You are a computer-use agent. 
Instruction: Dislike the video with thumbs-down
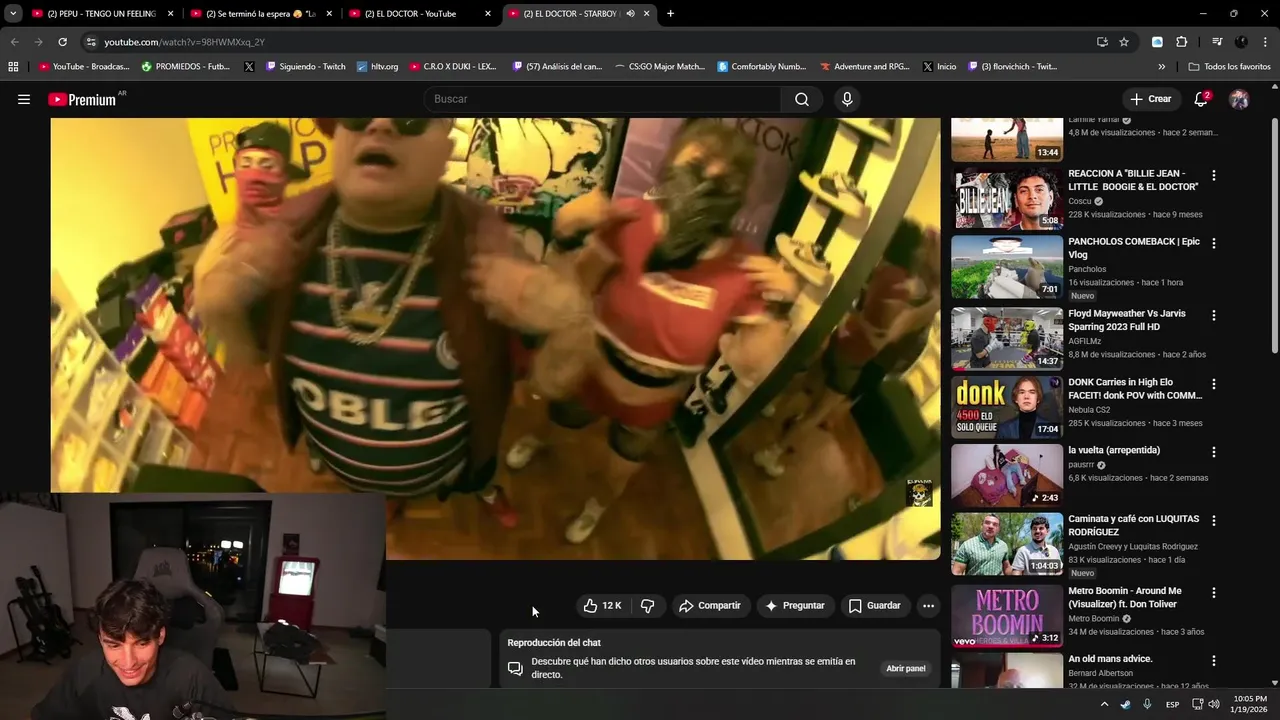click(648, 606)
